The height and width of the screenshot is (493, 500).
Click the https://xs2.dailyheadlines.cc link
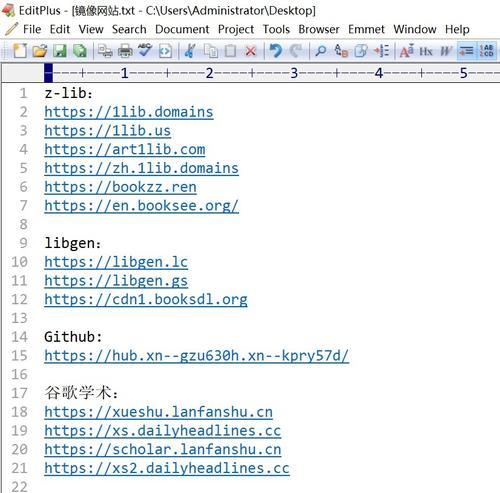pyautogui.click(x=167, y=468)
